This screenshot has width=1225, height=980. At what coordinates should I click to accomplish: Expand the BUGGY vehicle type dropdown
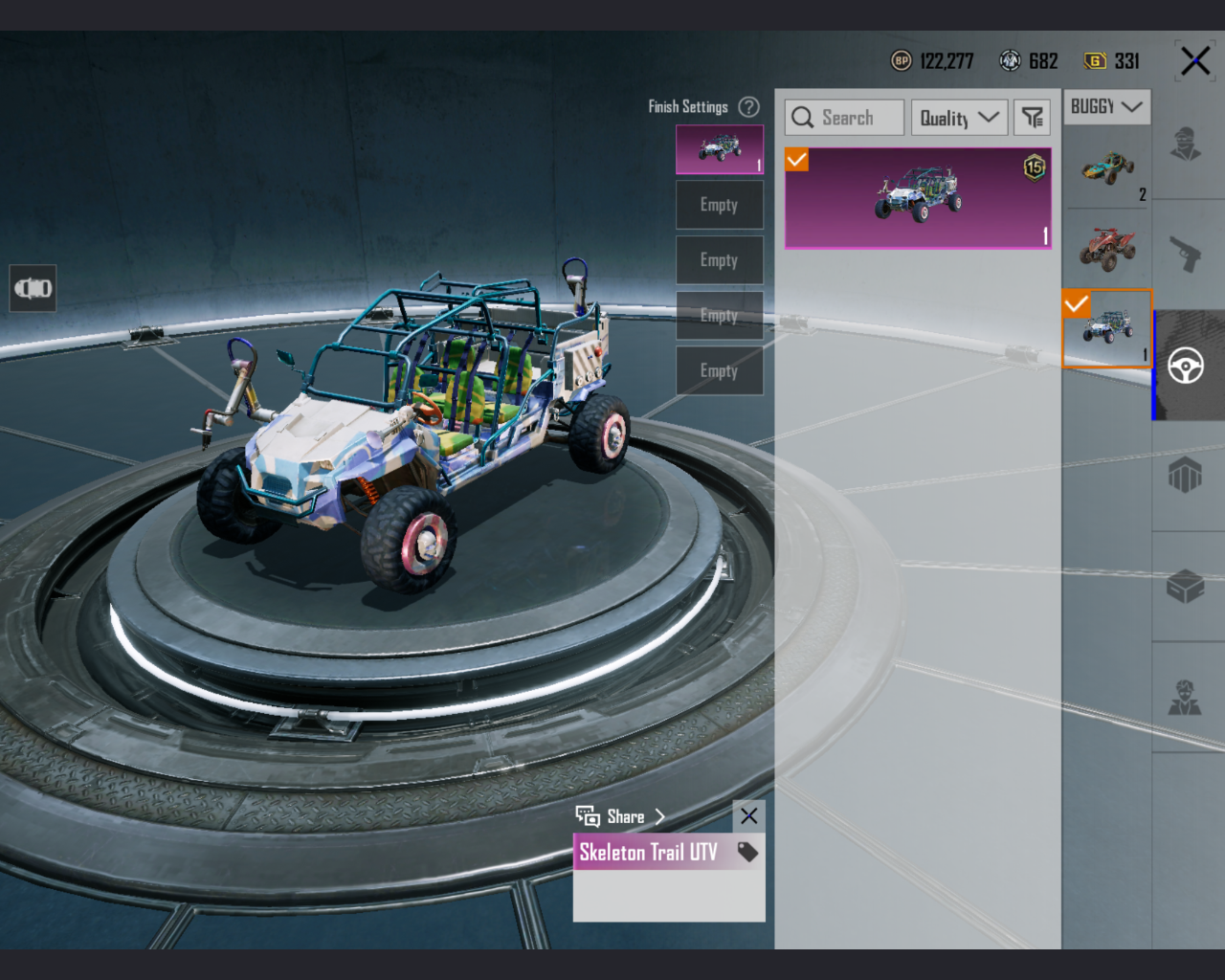tap(1106, 106)
